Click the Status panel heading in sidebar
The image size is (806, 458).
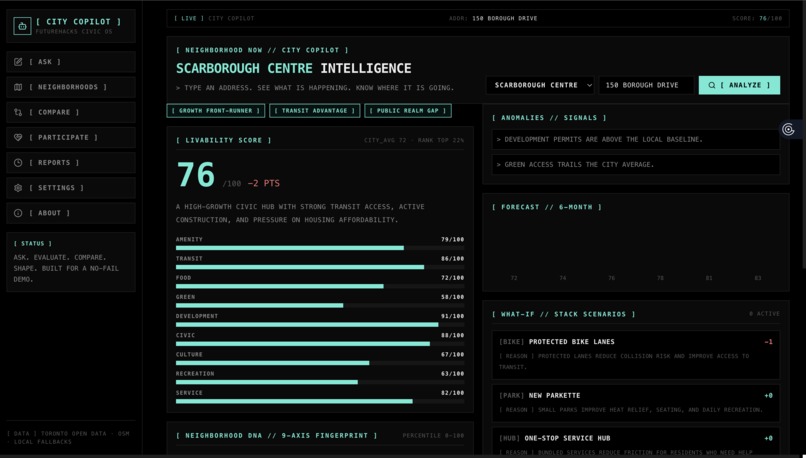(x=33, y=244)
